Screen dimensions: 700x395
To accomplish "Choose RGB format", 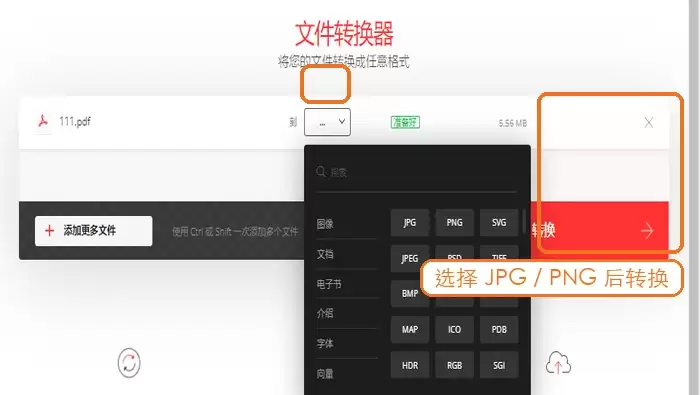I will click(454, 365).
